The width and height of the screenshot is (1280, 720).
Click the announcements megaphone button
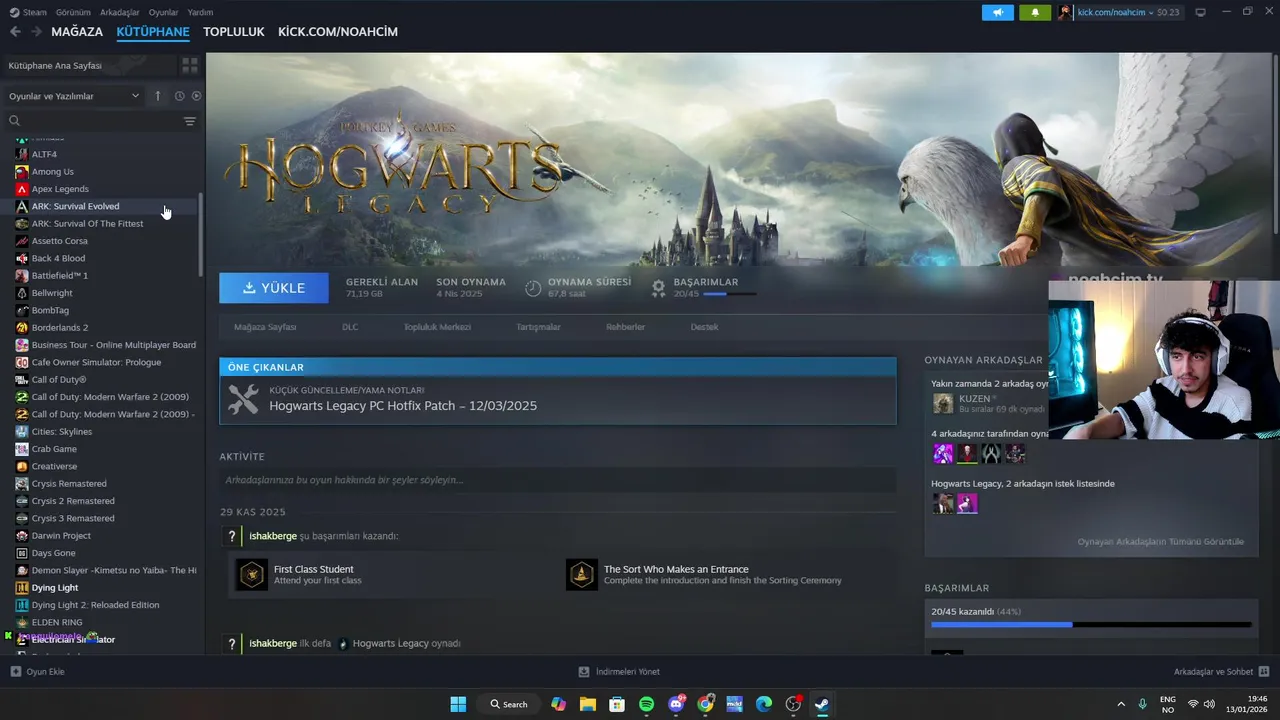pyautogui.click(x=997, y=12)
